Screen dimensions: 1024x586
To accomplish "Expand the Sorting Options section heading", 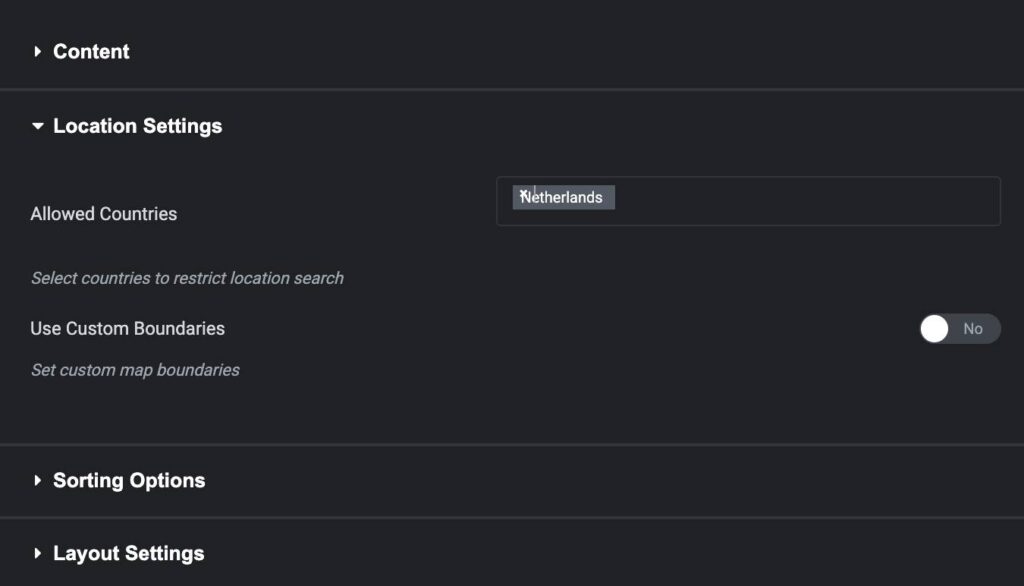I will coord(129,481).
